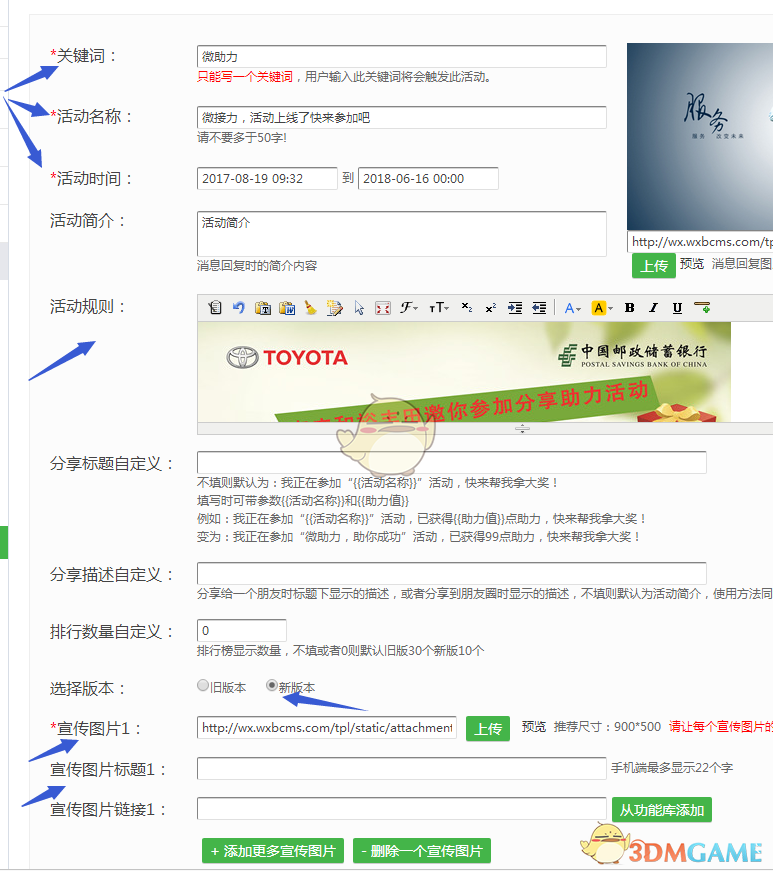This screenshot has height=871, width=773.
Task: Toggle bold formatting
Action: click(x=629, y=308)
